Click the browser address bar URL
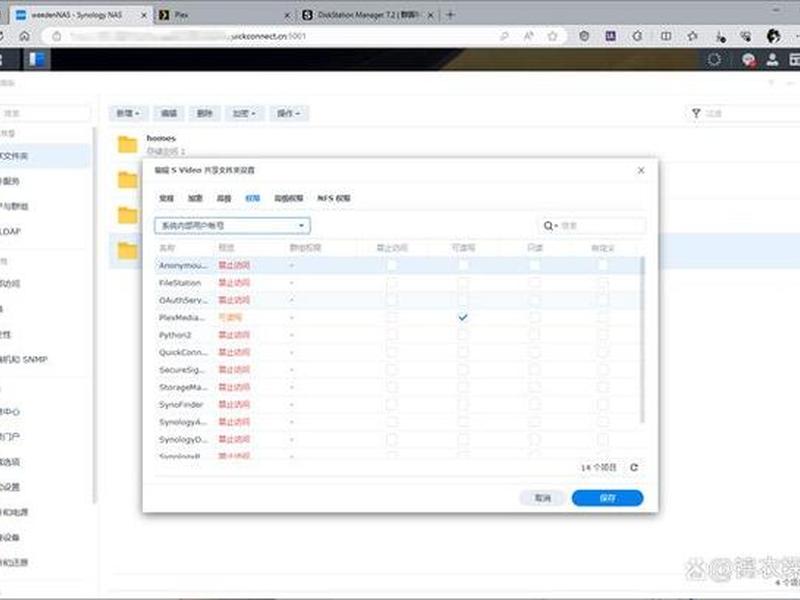The image size is (800, 600). point(189,36)
